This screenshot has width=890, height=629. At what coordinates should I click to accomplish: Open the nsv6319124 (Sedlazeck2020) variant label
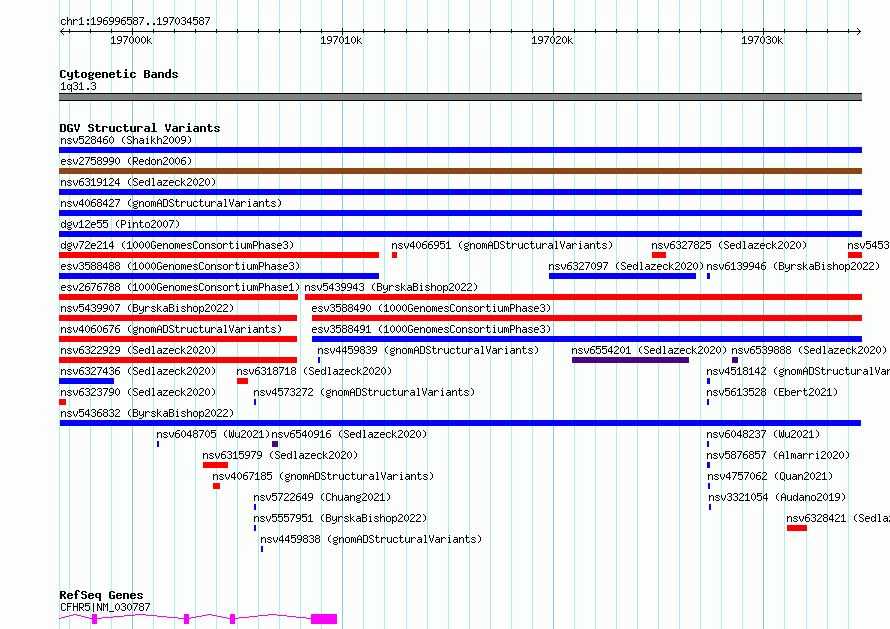(x=138, y=182)
